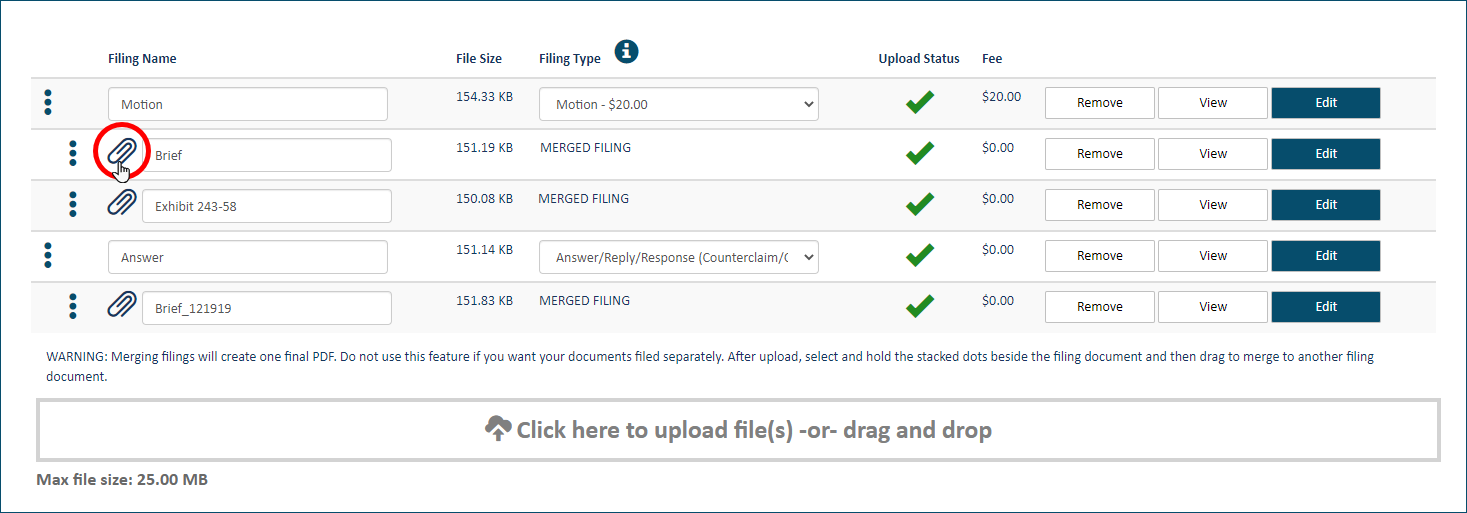Viewport: 1467px width, 513px height.
Task: Open the Filing Type info icon
Action: [627, 52]
